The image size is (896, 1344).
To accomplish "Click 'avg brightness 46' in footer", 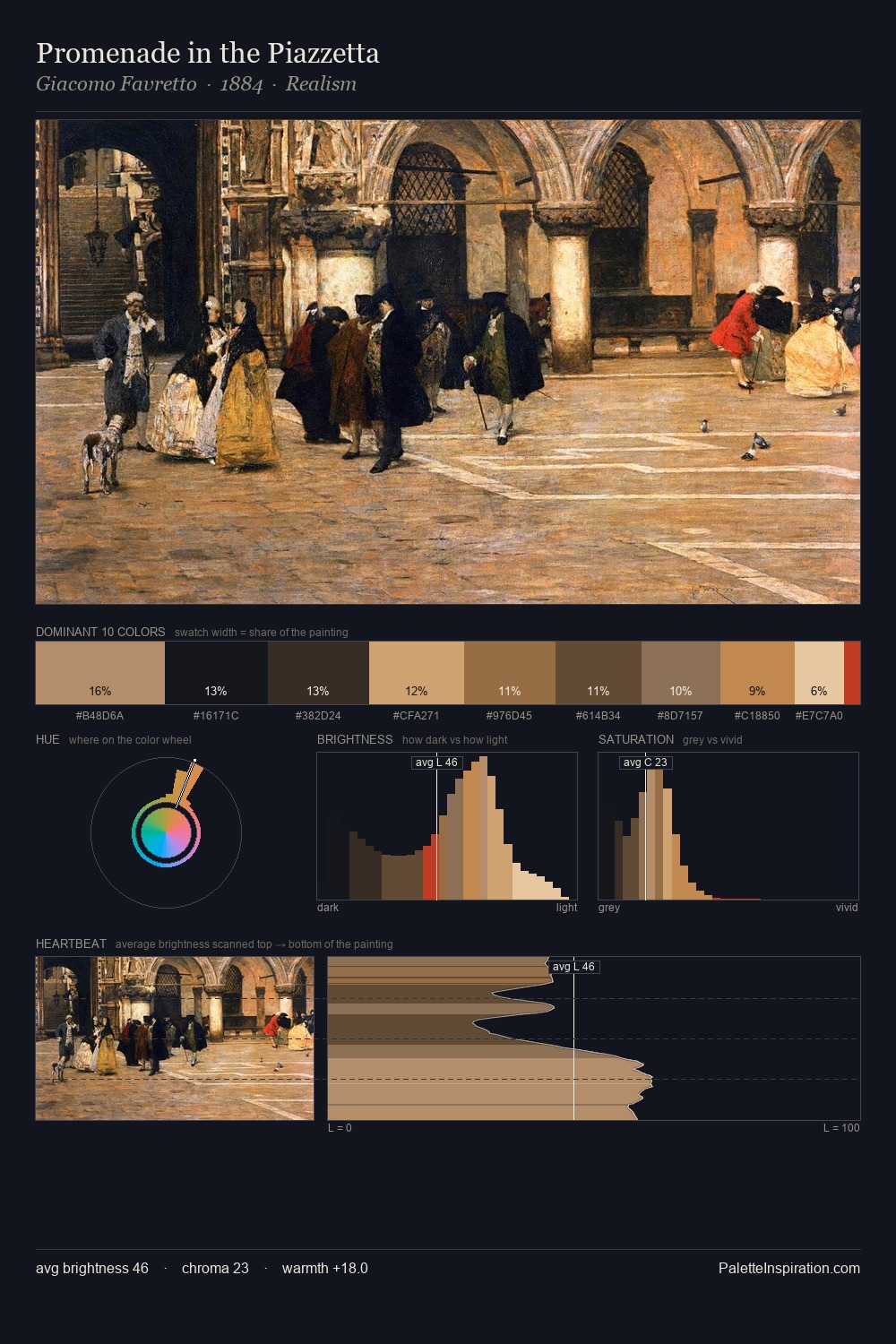I will pos(92,1268).
